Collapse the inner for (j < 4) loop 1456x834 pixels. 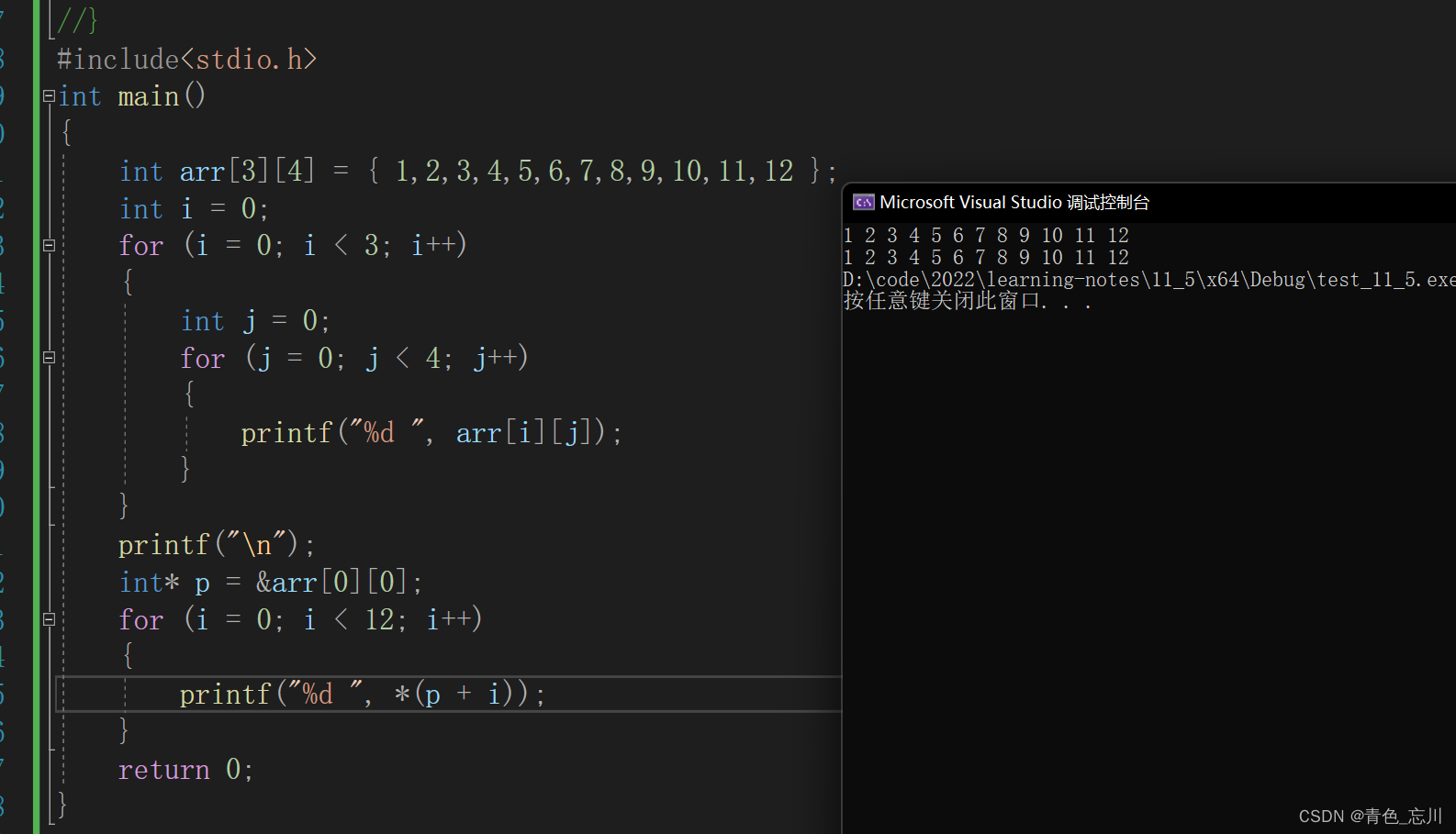tap(49, 357)
